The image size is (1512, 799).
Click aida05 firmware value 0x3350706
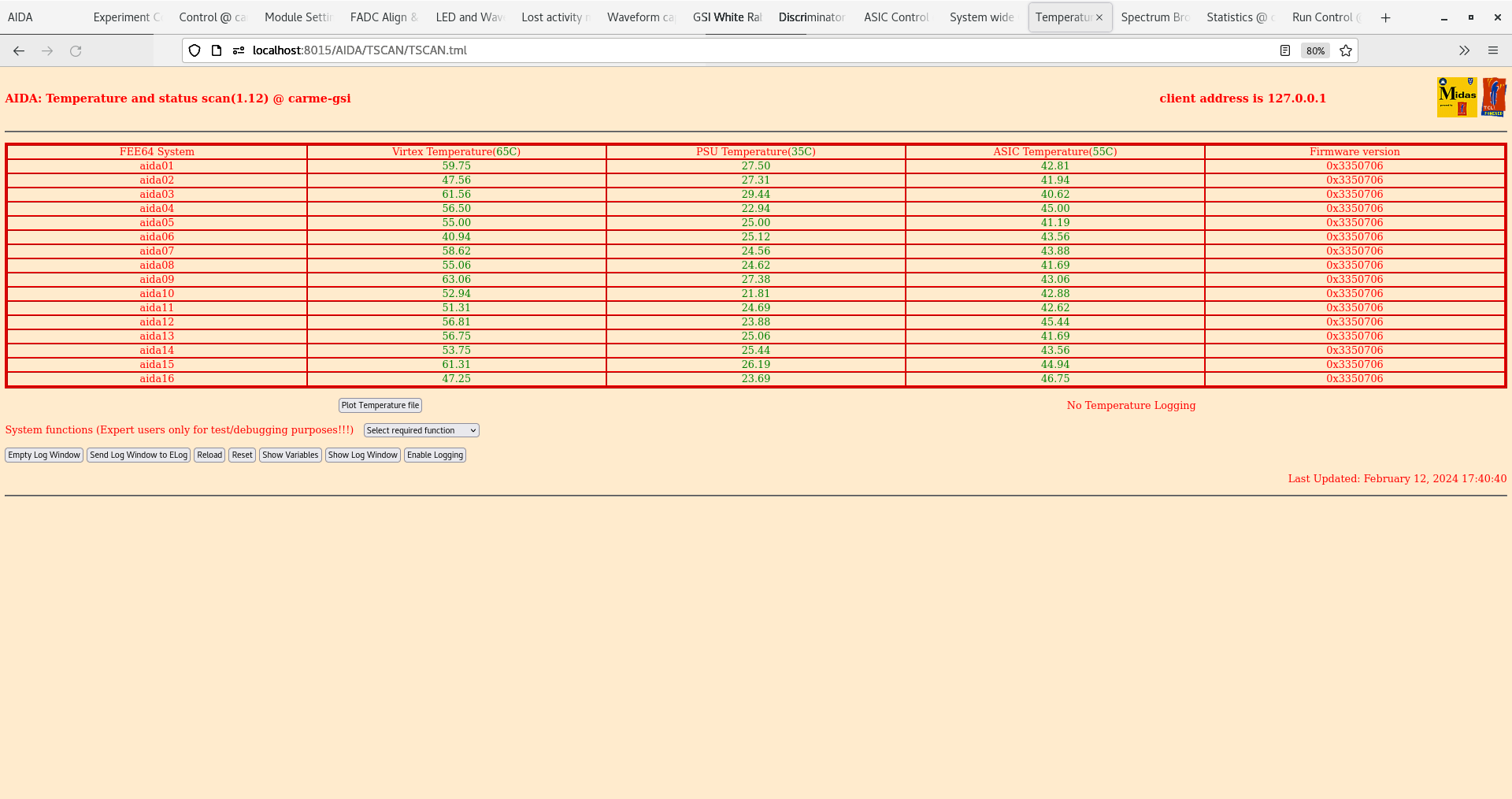[1354, 222]
